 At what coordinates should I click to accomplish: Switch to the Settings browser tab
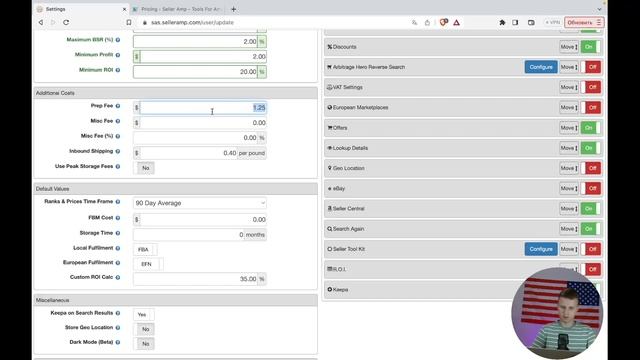(82, 9)
